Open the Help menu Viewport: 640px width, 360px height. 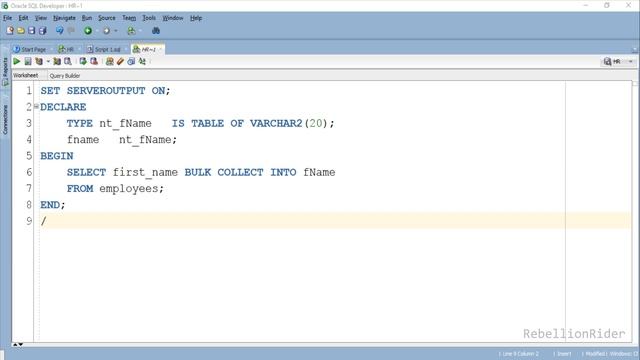coord(196,18)
